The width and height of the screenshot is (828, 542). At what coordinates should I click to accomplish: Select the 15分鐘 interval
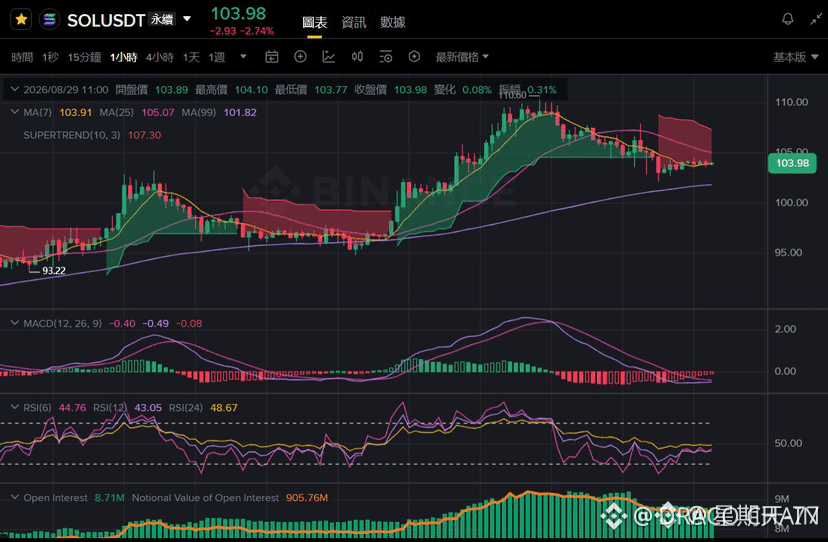[x=84, y=57]
